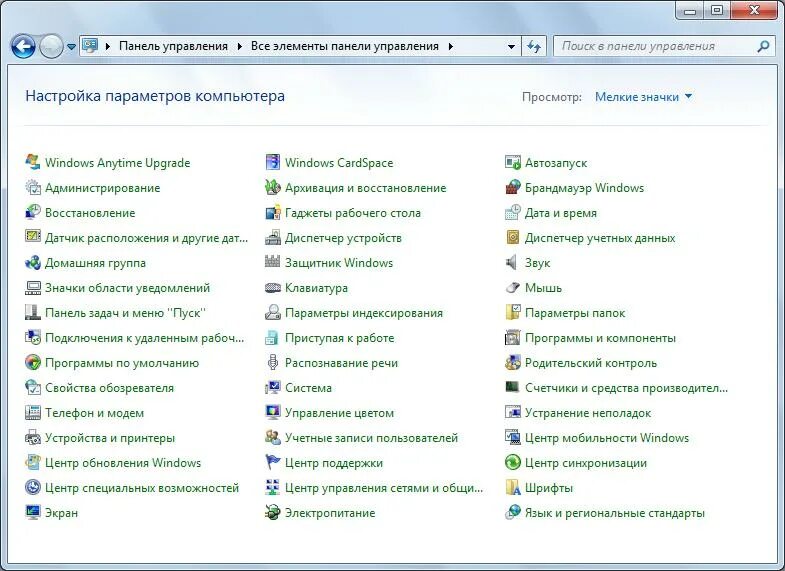The image size is (785, 571).
Task: Open the Звук speaker icon
Action: (513, 262)
